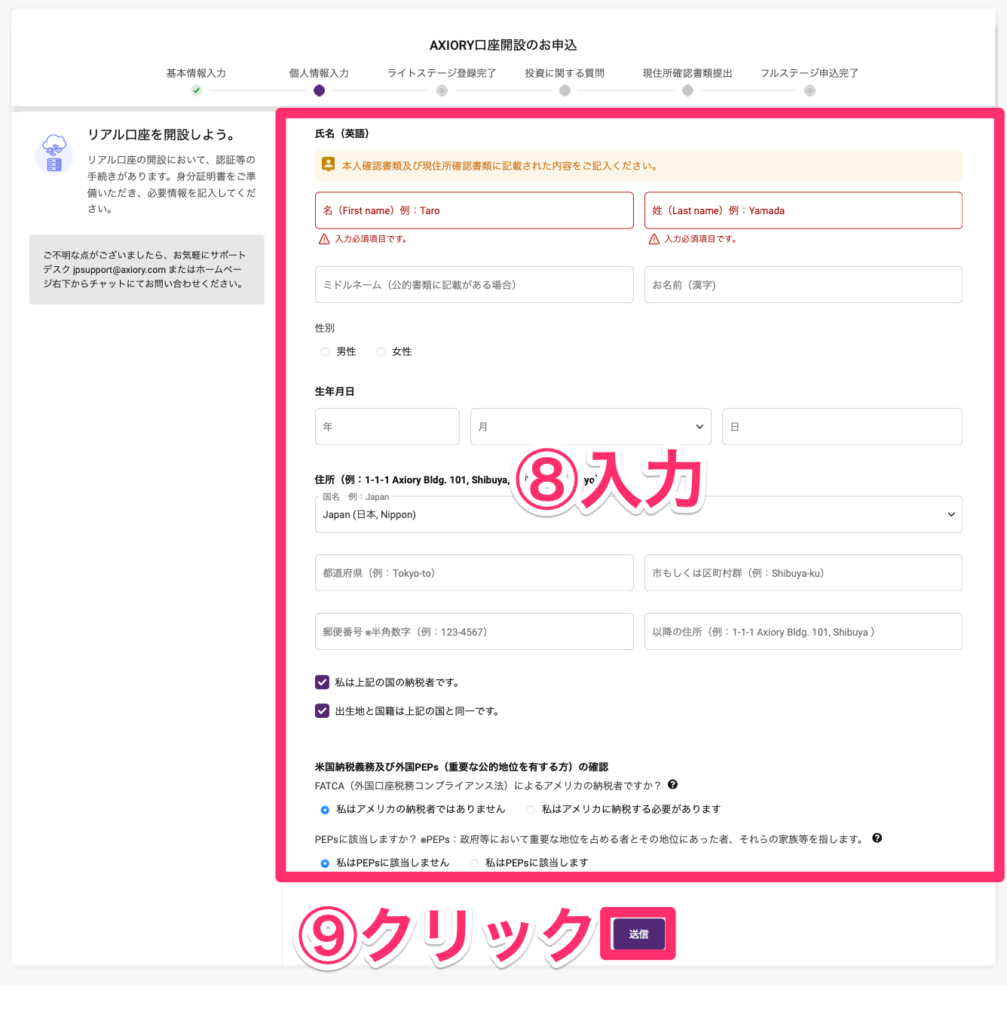
Task: Click the 性別 label
Action: (x=325, y=328)
